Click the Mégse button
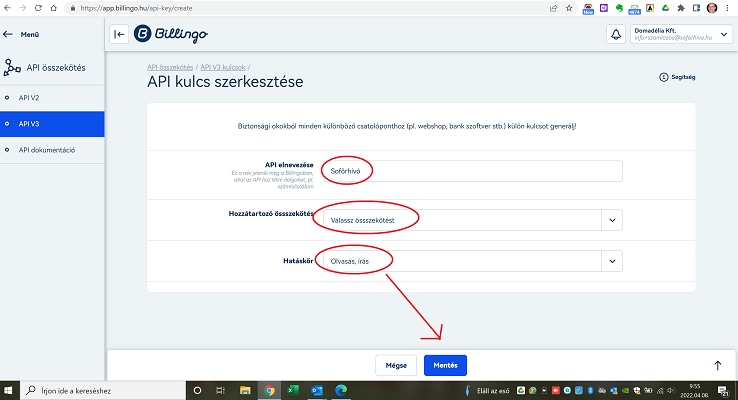Viewport: 738px width, 400px height. click(x=396, y=366)
